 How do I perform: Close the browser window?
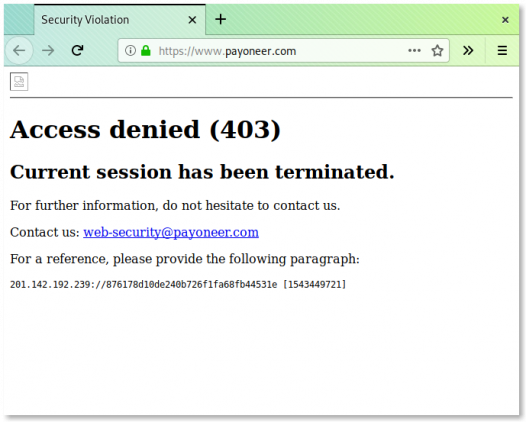(505, 20)
